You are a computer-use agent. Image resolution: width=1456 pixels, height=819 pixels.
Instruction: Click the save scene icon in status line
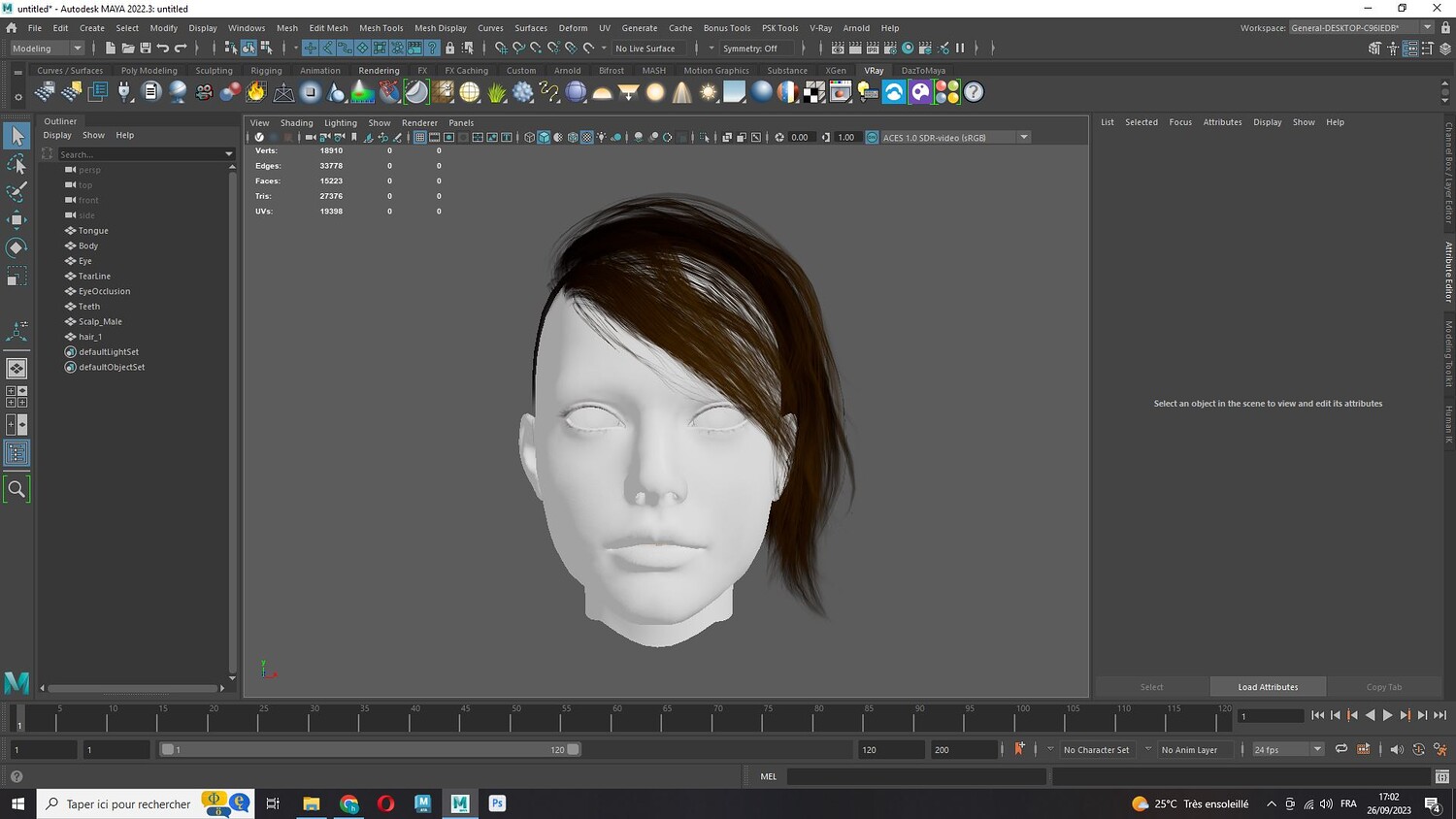click(x=146, y=49)
